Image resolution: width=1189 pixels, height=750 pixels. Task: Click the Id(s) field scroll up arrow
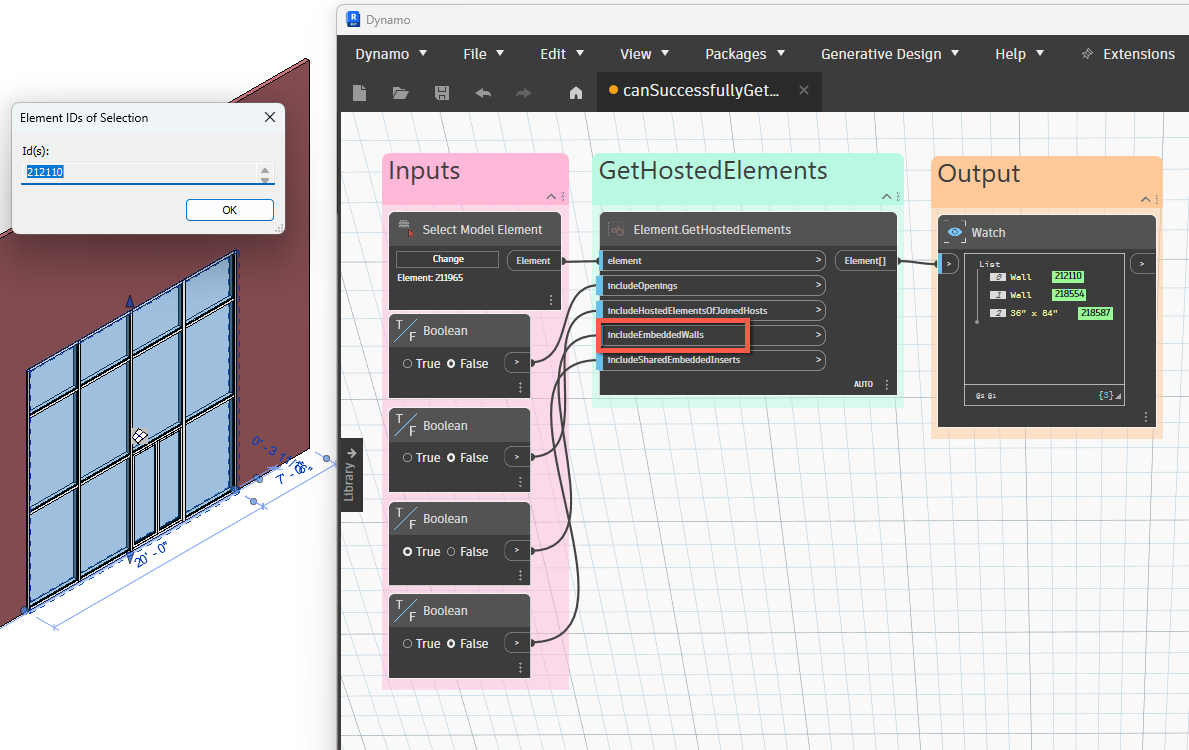[265, 169]
